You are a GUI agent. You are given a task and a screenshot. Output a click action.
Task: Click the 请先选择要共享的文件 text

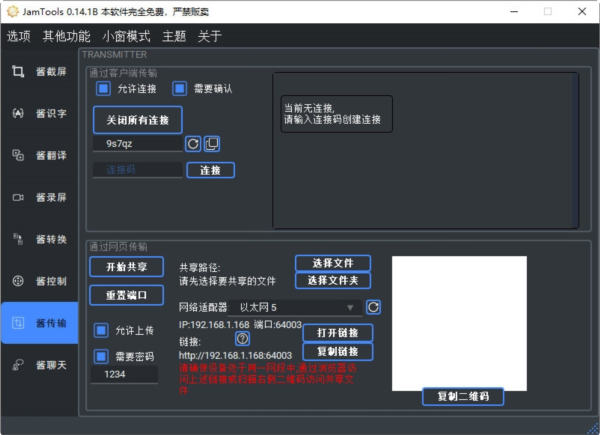pos(227,281)
